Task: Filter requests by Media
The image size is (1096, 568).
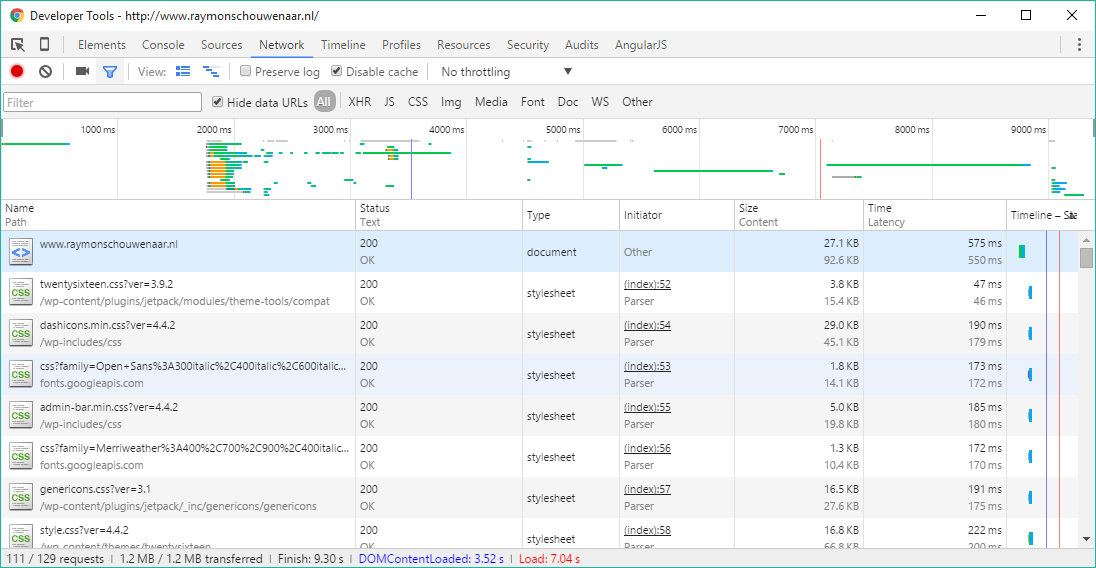Action: point(491,102)
